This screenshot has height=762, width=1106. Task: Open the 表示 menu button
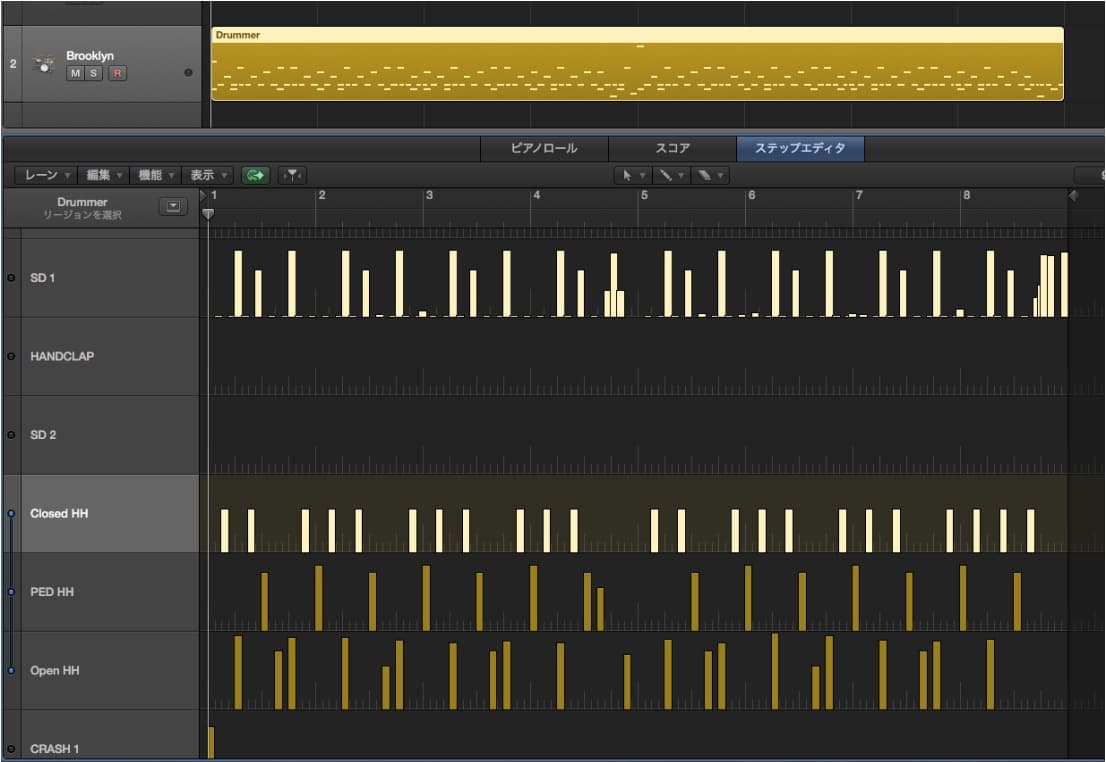pyautogui.click(x=209, y=175)
